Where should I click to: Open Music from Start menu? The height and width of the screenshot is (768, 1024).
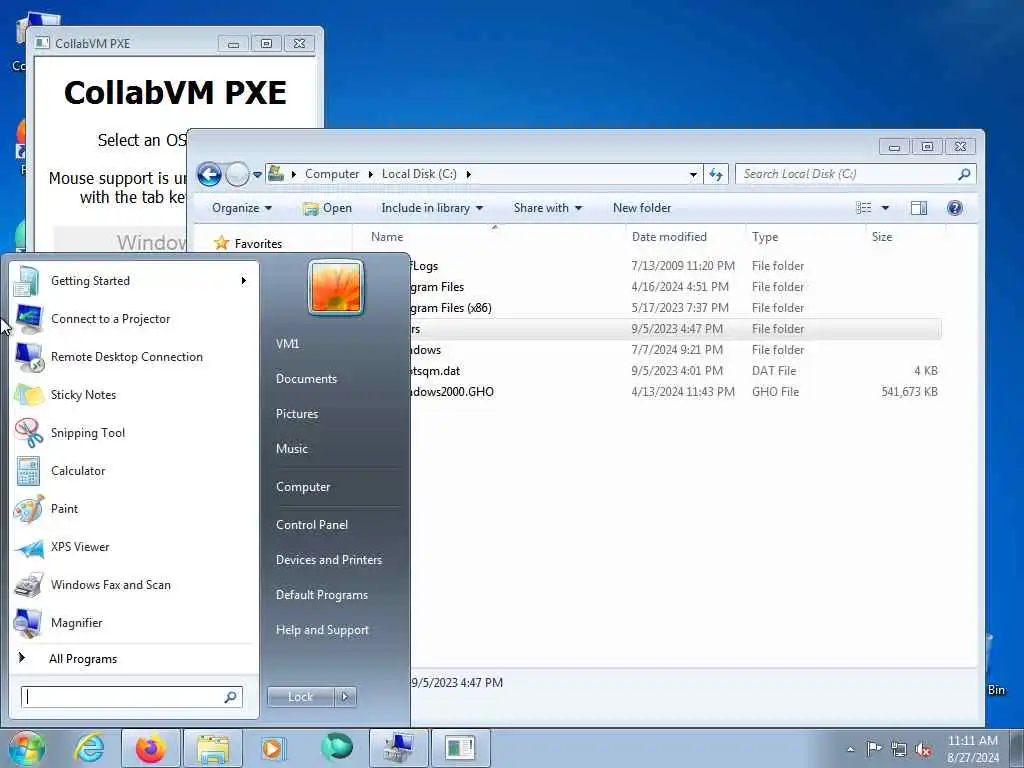[x=292, y=449]
